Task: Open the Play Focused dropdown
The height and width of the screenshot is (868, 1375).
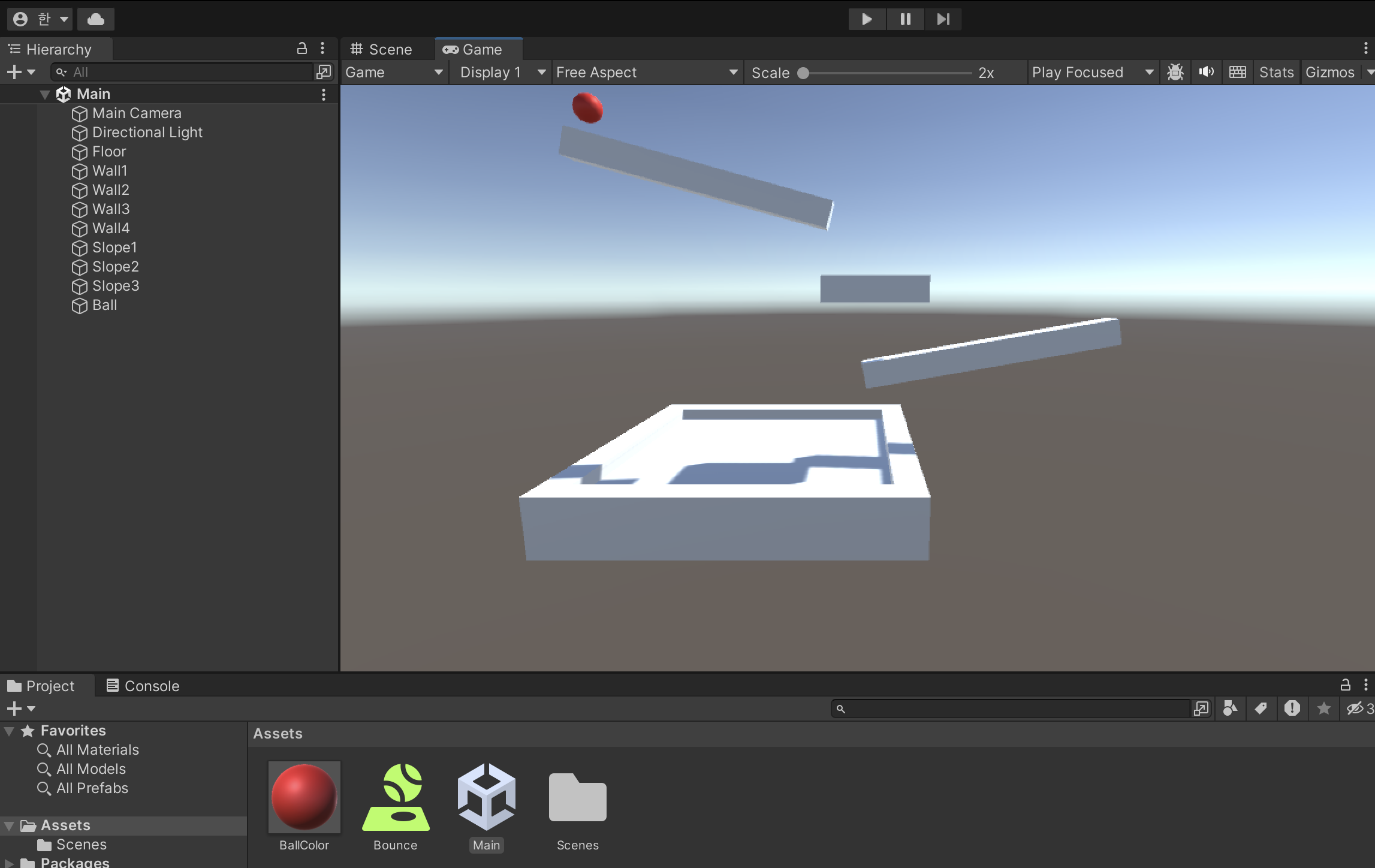Action: click(x=1092, y=73)
